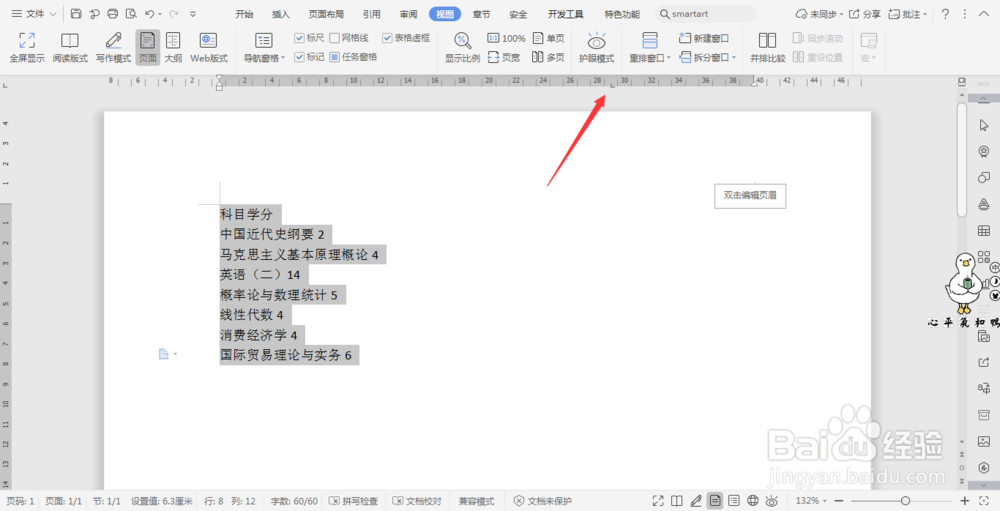Screen dimensions: 1000x511
Task: Click the Help question mark icon
Action: pos(946,13)
